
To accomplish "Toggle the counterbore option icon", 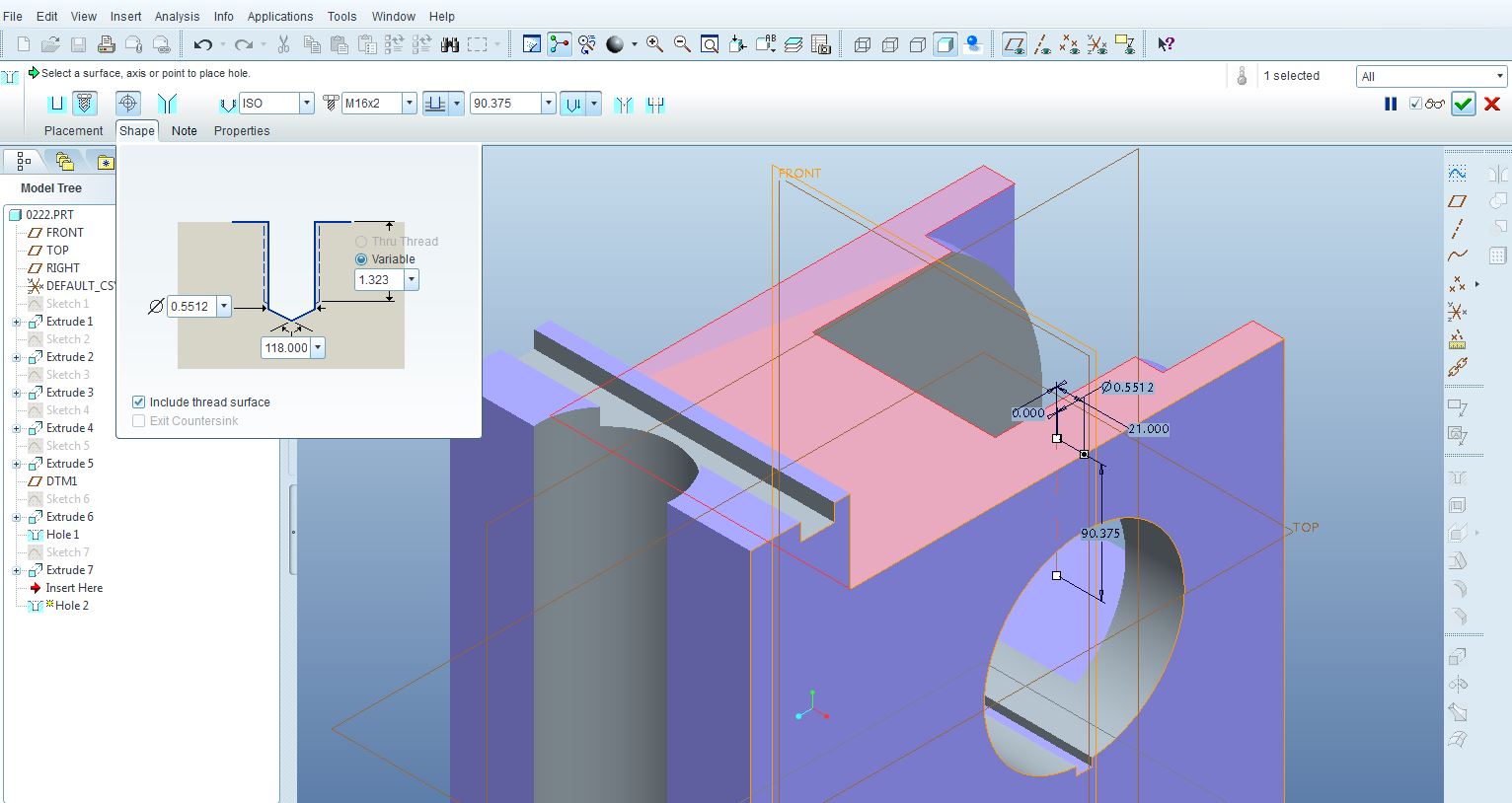I will (655, 104).
